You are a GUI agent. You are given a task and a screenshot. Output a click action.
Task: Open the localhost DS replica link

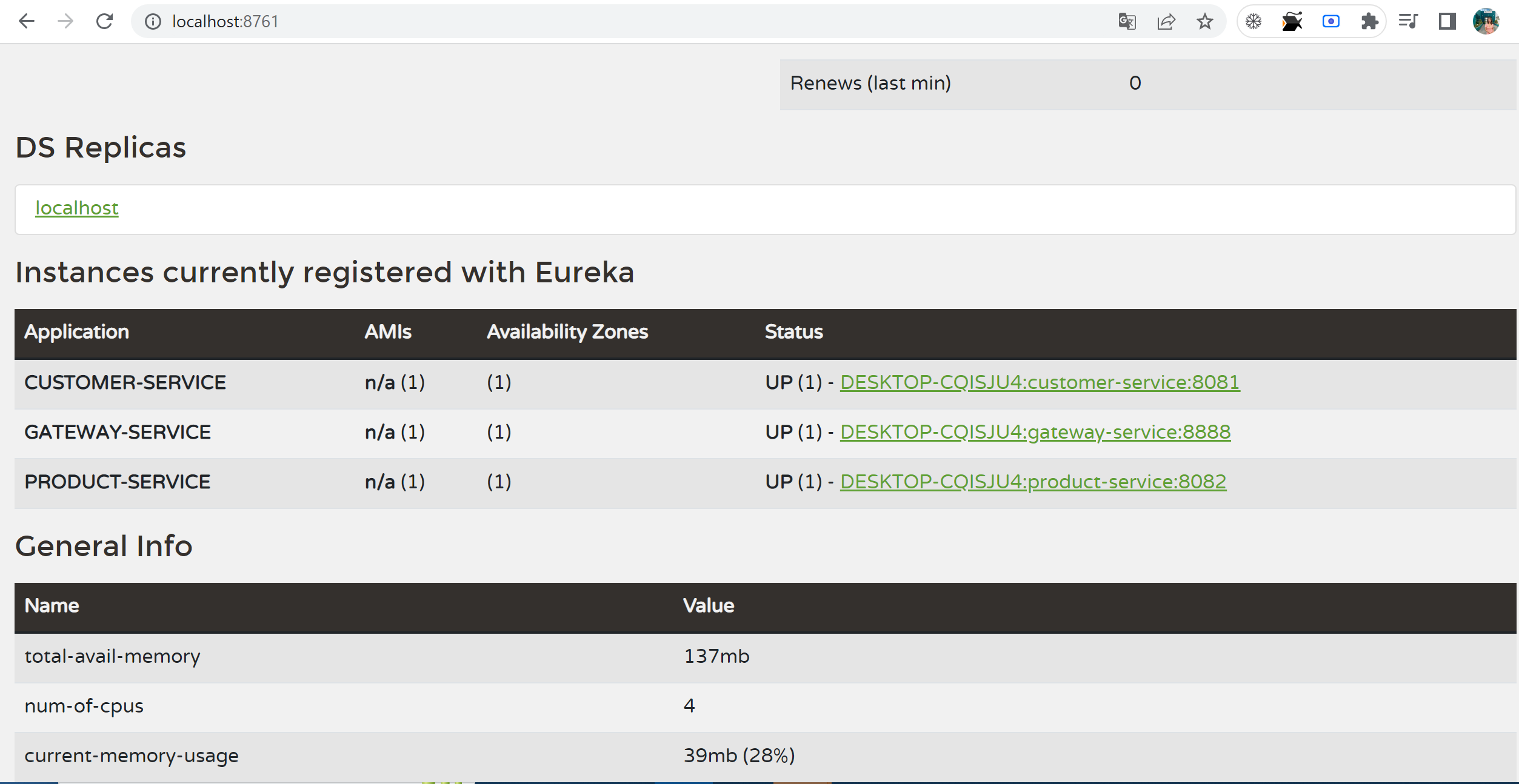click(77, 208)
